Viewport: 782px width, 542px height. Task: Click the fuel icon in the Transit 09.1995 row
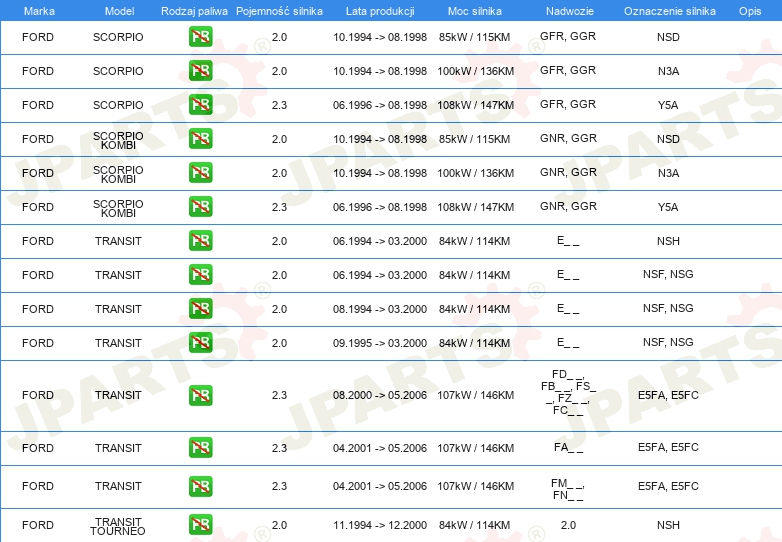point(200,342)
